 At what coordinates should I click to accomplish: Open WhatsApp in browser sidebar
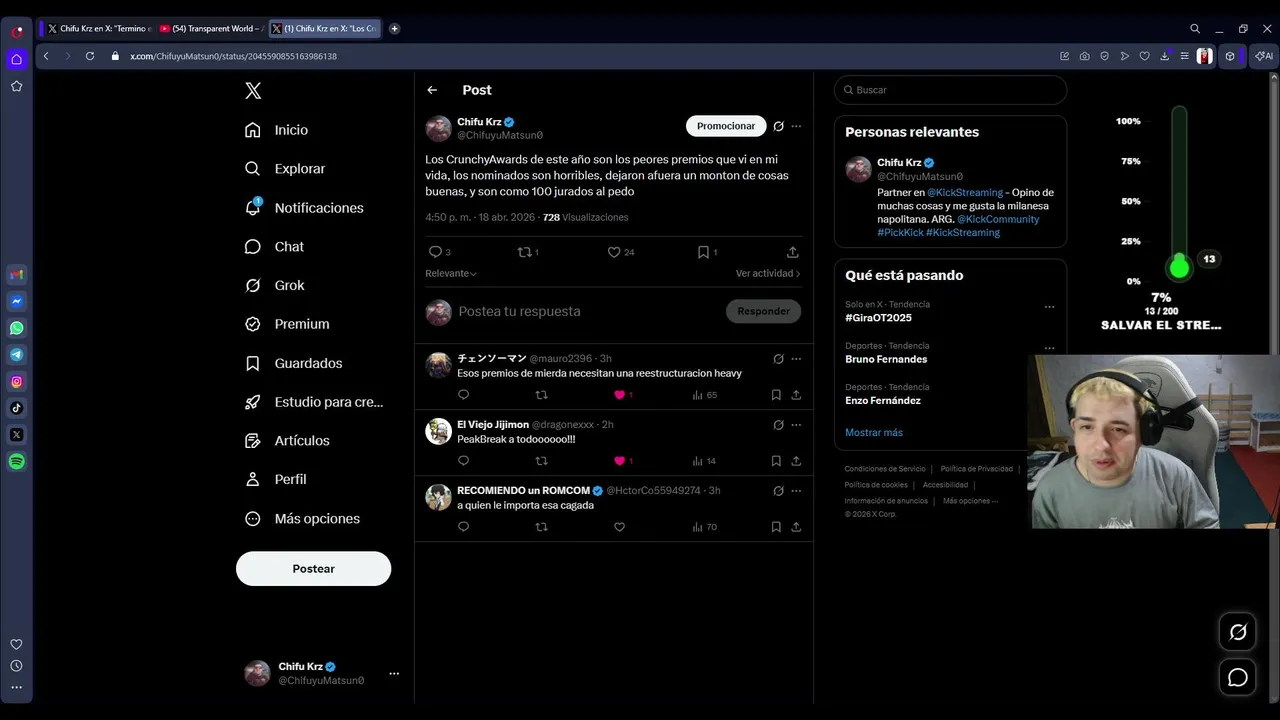[x=17, y=328]
